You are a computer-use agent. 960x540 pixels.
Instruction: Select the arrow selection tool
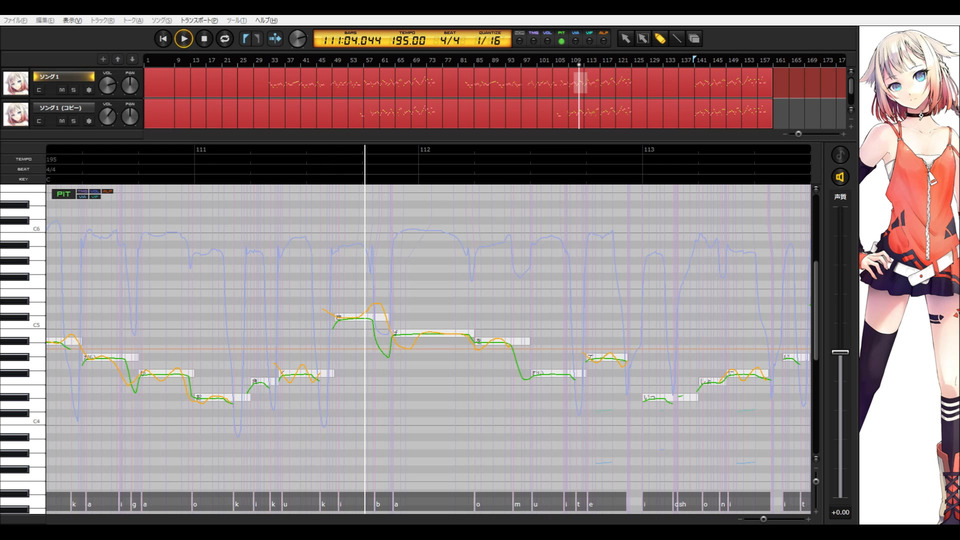point(625,39)
